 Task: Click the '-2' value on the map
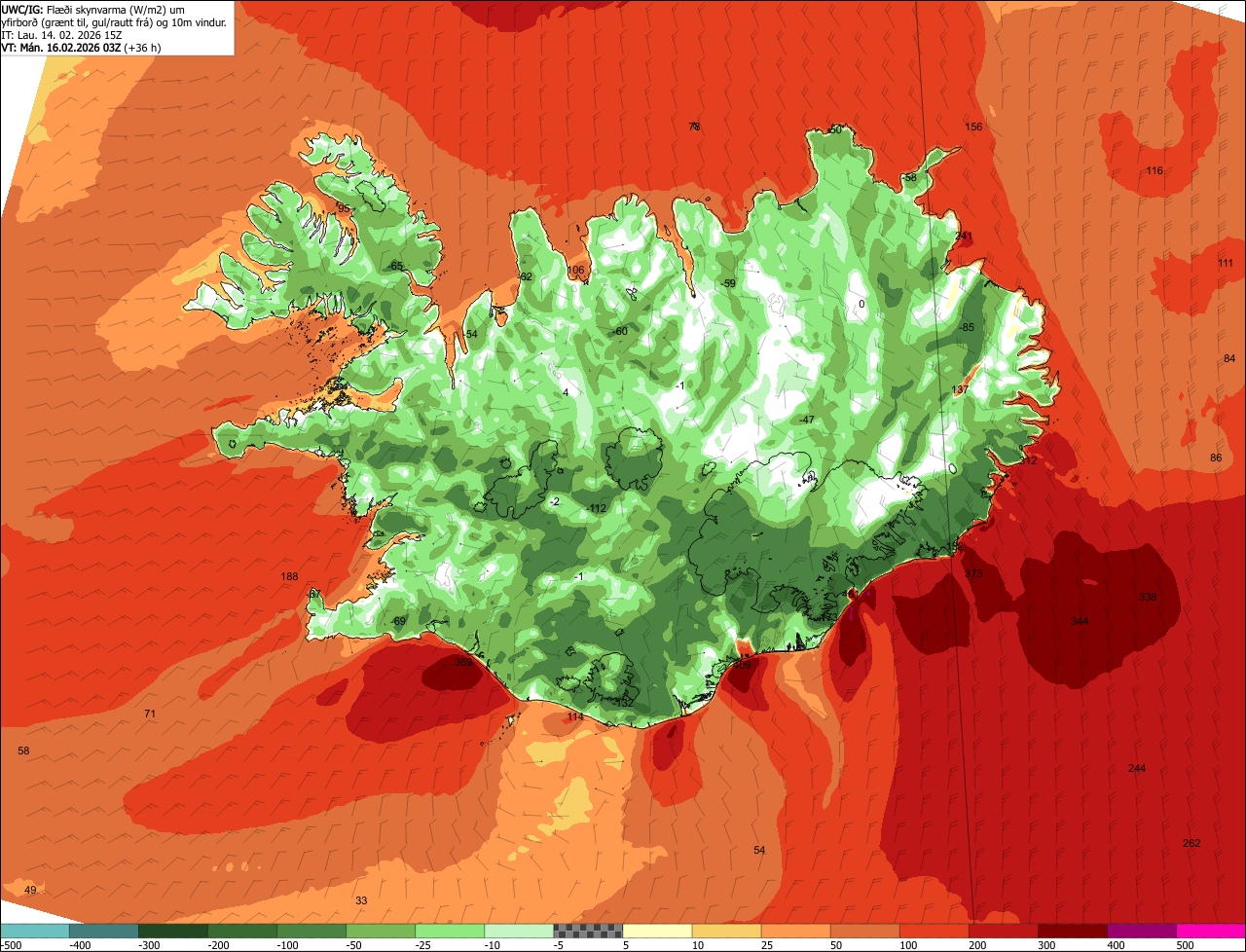[554, 501]
